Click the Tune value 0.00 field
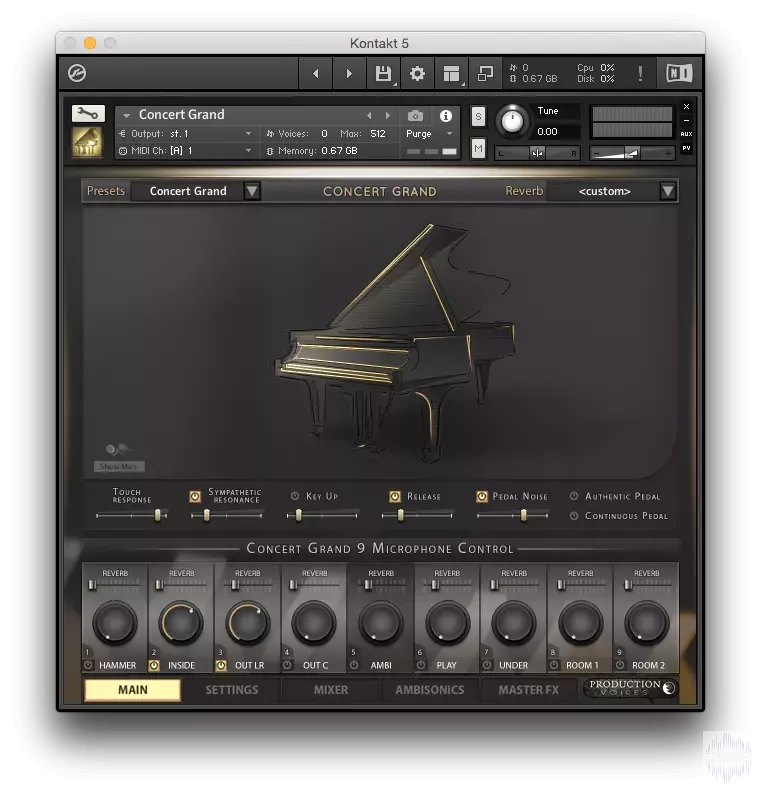This screenshot has height=792, width=761. [547, 132]
